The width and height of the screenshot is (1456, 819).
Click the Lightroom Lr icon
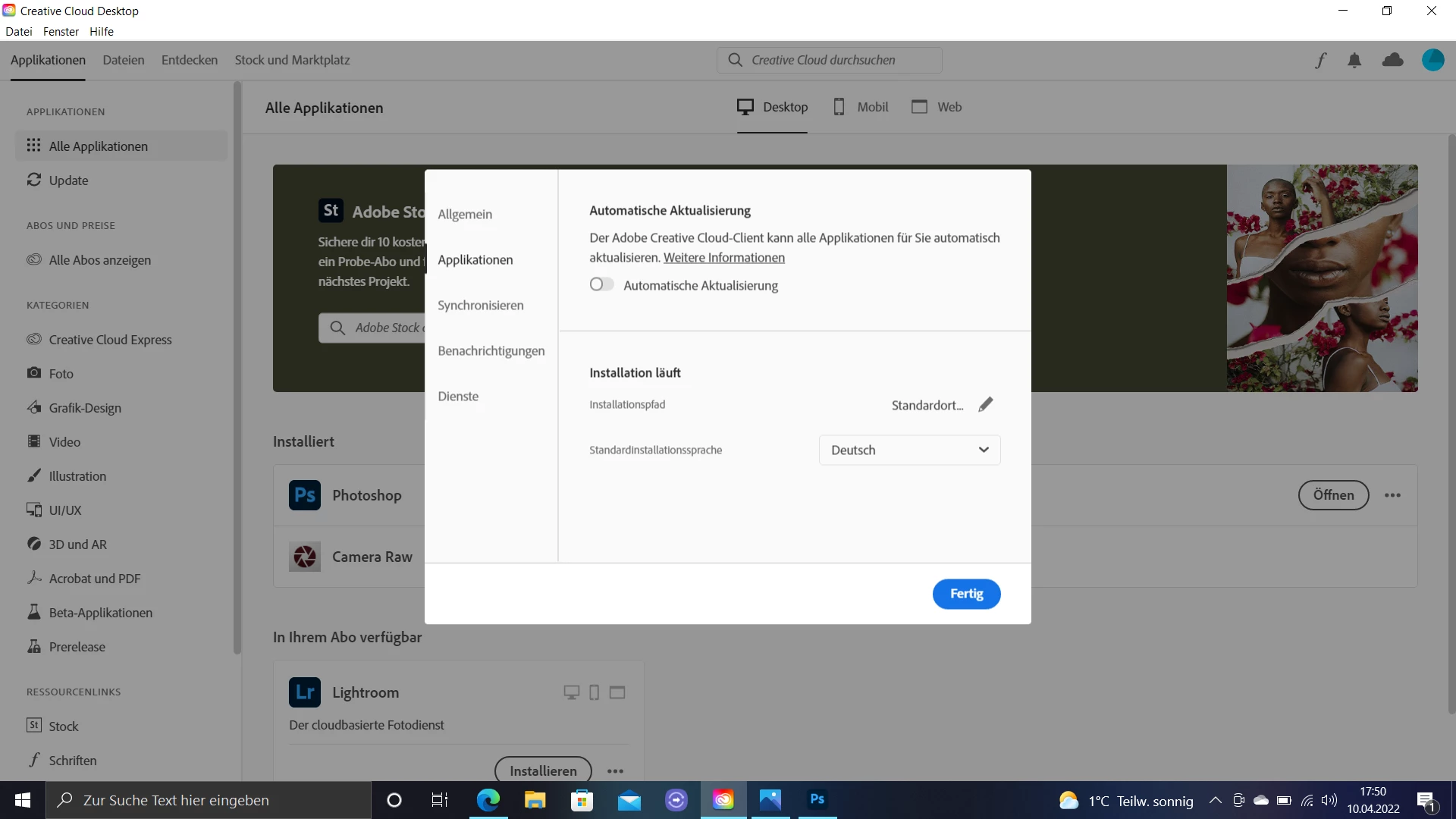click(x=305, y=692)
